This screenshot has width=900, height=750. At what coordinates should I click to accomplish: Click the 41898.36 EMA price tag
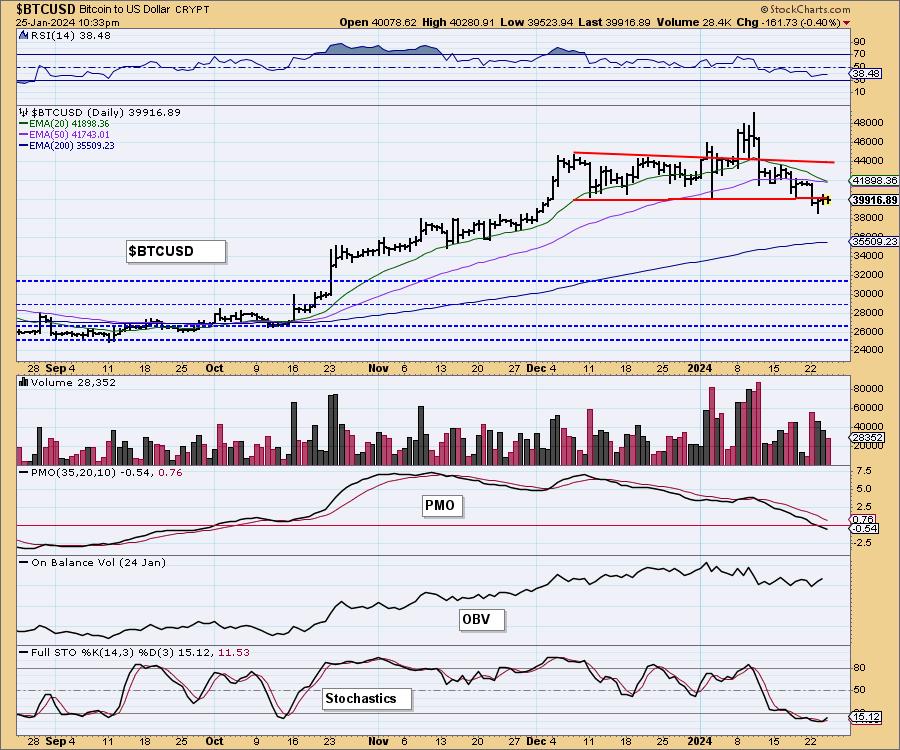point(874,180)
